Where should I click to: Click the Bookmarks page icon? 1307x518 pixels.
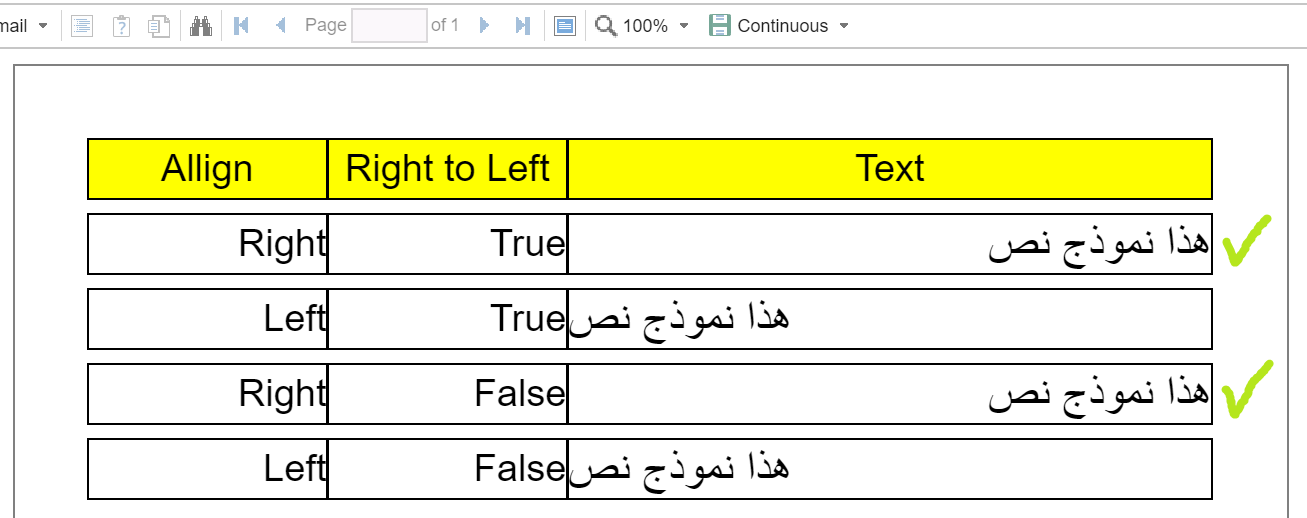click(82, 26)
